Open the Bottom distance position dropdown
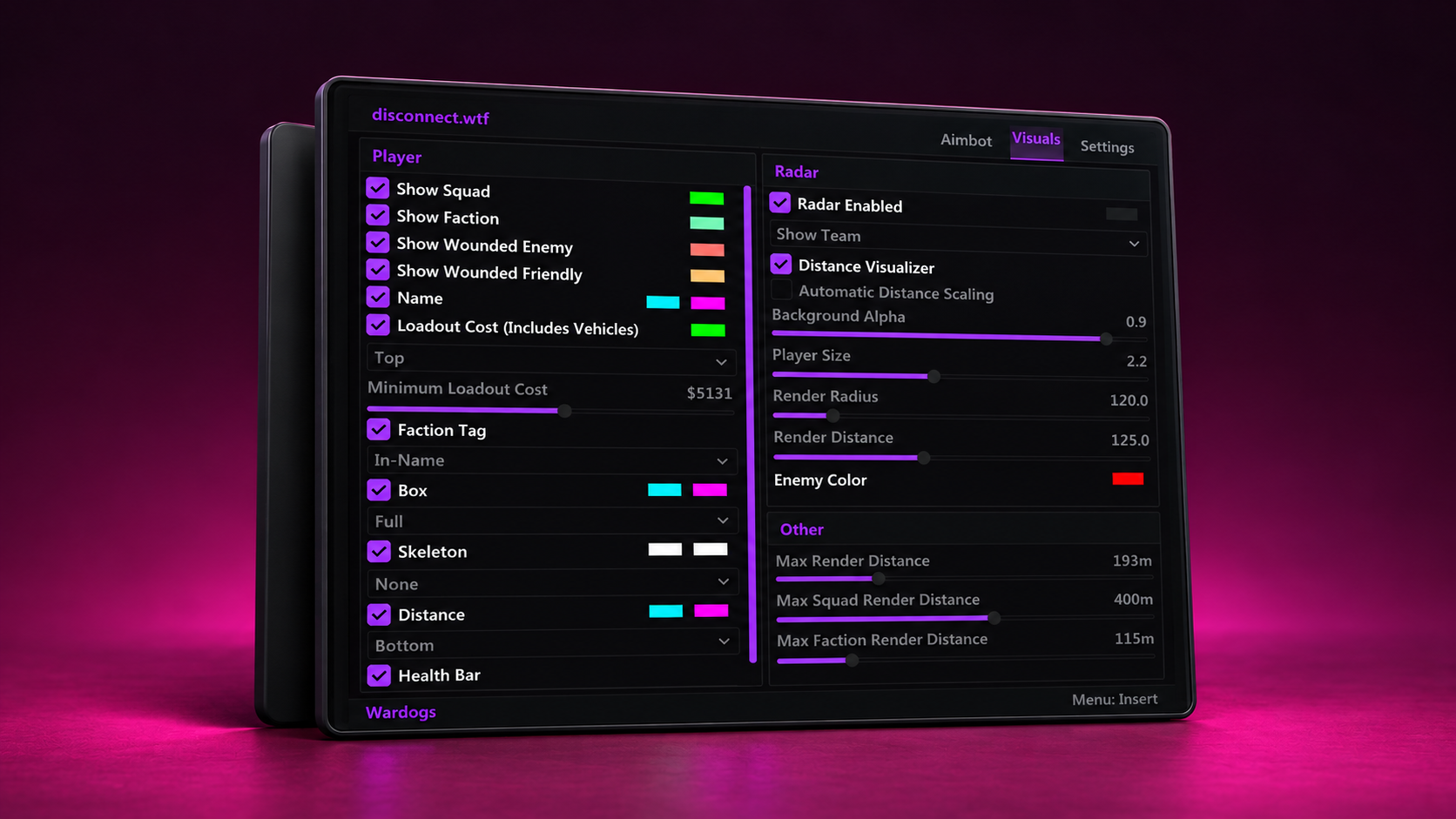This screenshot has height=819, width=1456. tap(553, 643)
